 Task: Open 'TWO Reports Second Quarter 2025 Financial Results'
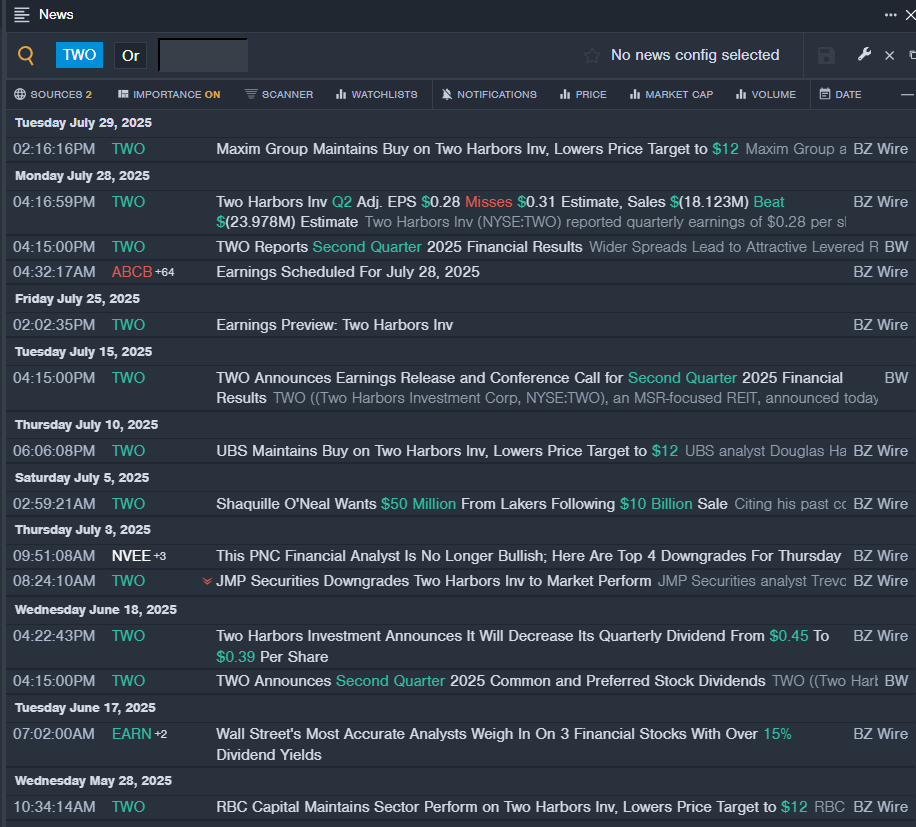[x=399, y=247]
